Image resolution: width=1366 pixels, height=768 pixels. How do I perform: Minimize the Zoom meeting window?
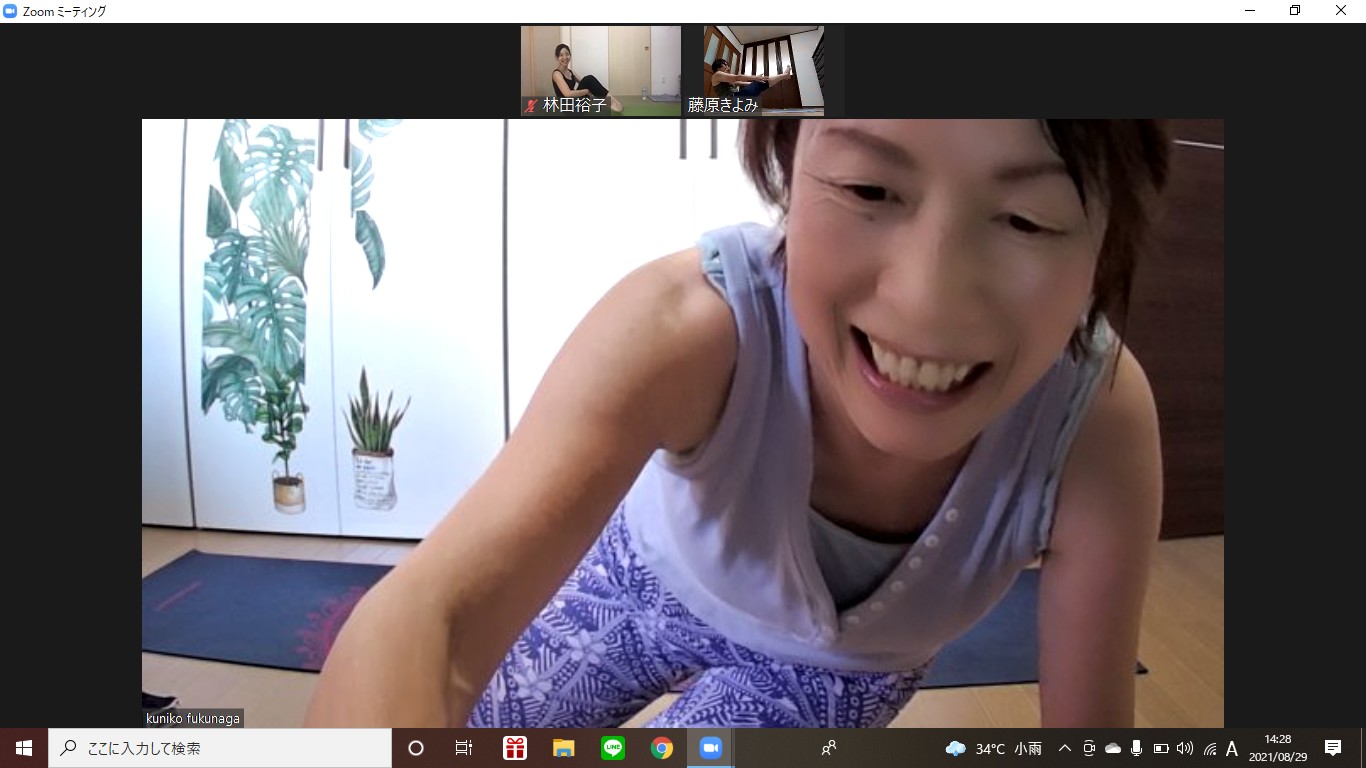point(1250,11)
